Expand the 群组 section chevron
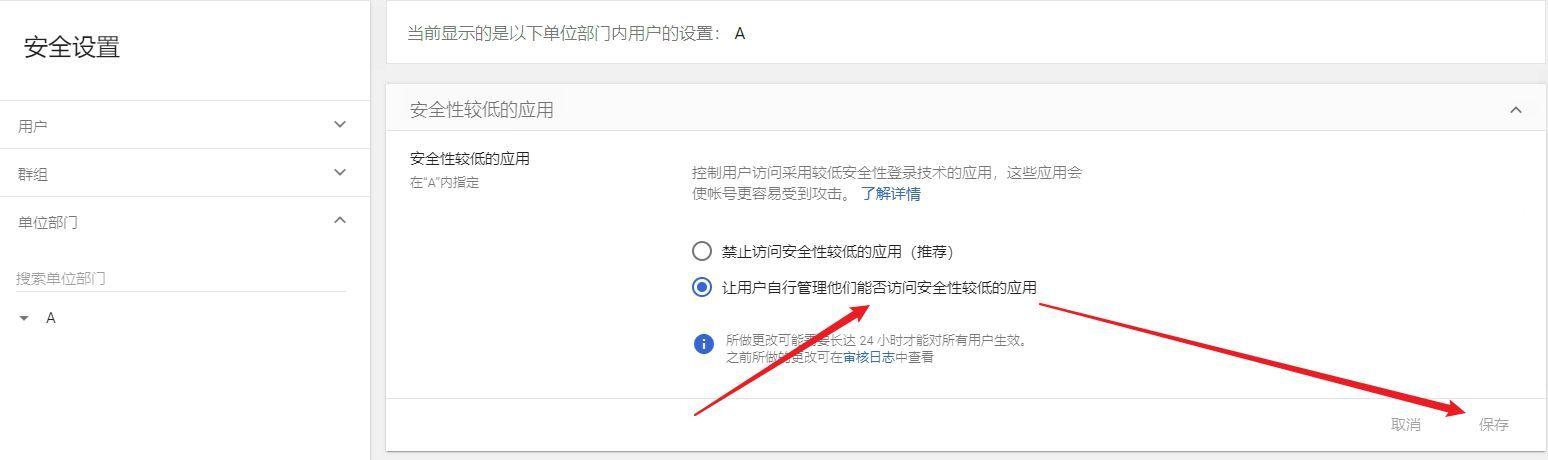Image resolution: width=1548 pixels, height=460 pixels. 340,173
